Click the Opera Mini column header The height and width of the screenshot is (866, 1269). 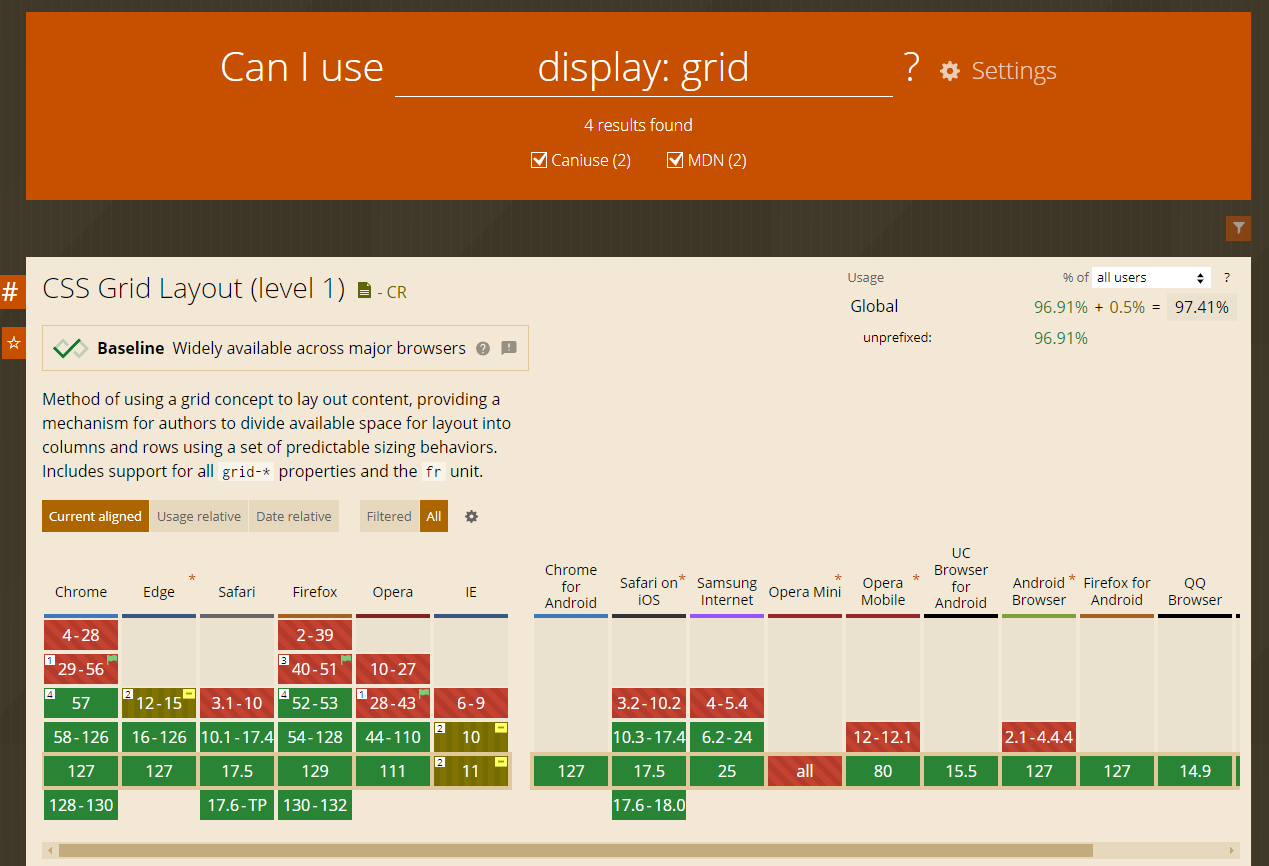pyautogui.click(x=805, y=592)
